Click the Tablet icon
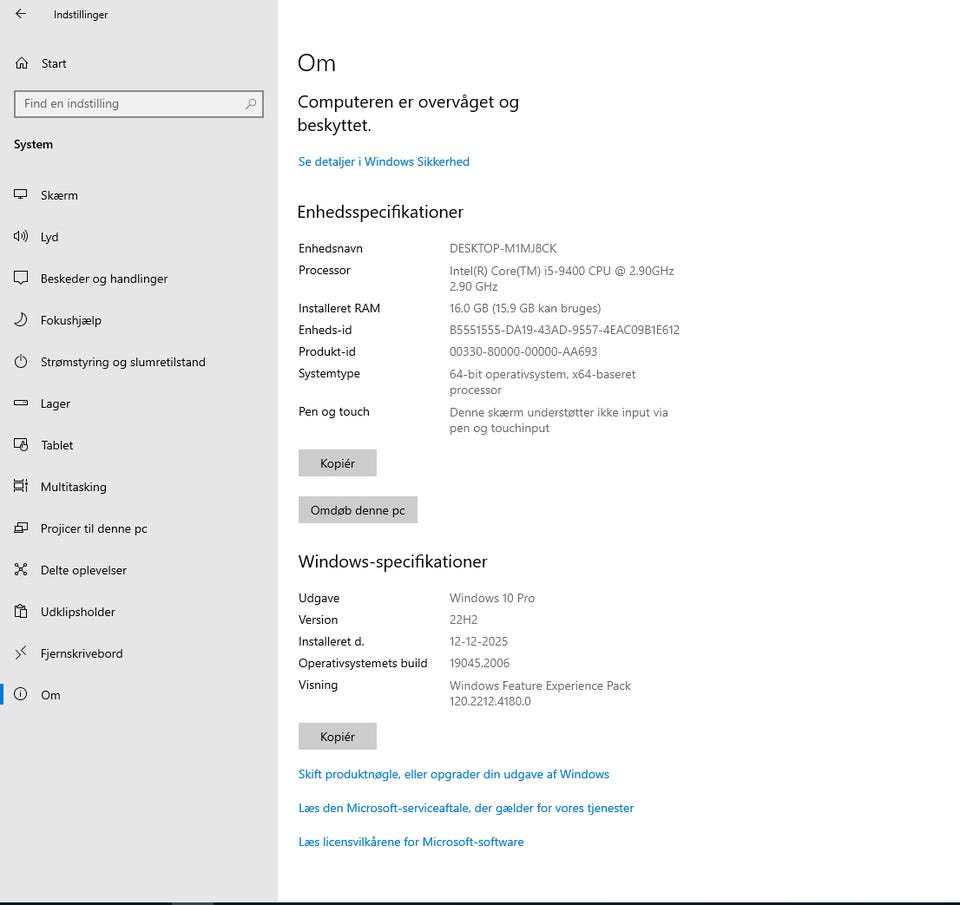Screen dimensions: 960x905 click(x=21, y=445)
